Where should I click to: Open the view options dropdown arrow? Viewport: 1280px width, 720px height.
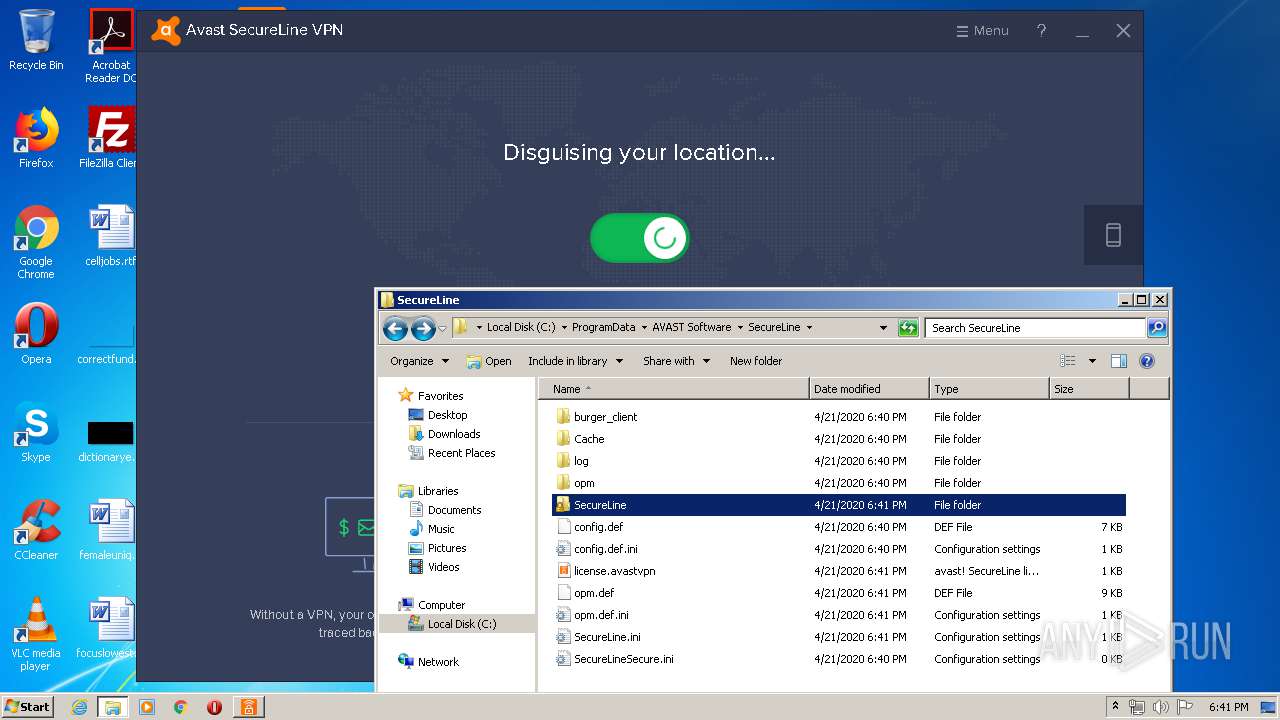tap(1092, 361)
